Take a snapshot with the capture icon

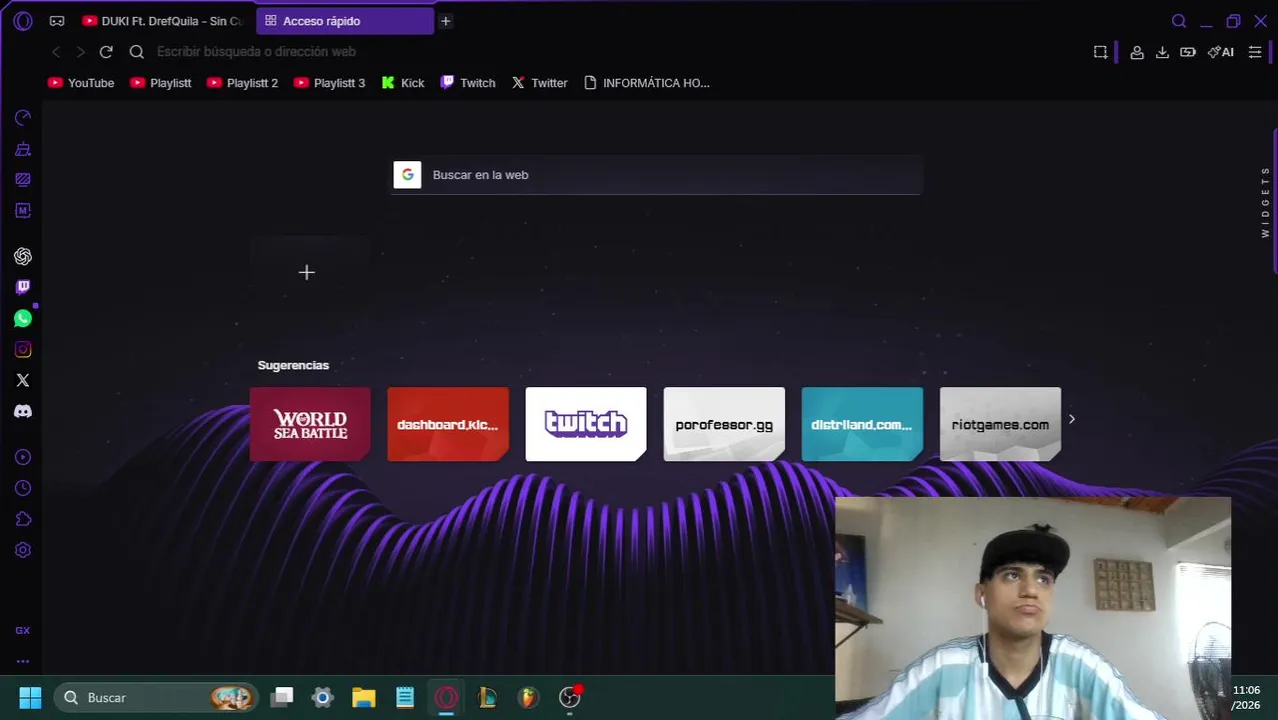click(1100, 52)
